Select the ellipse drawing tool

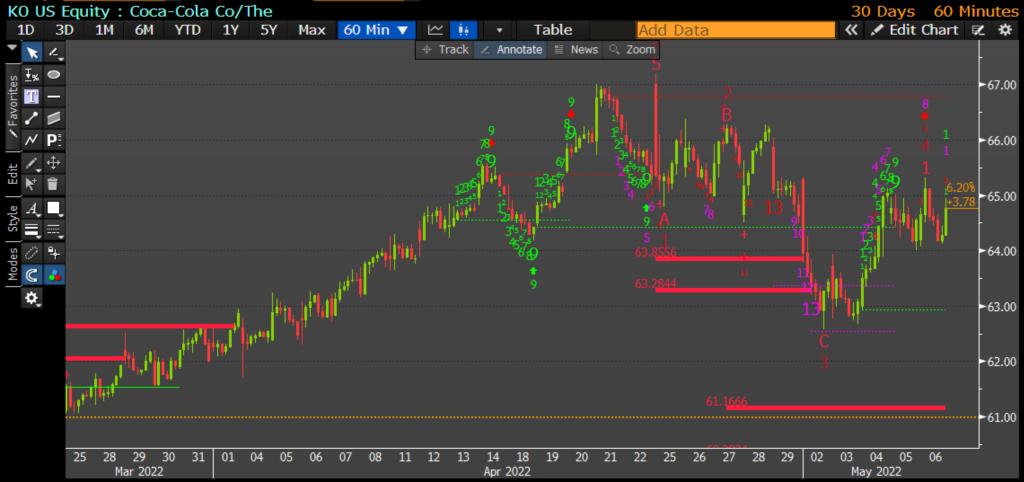coord(54,75)
